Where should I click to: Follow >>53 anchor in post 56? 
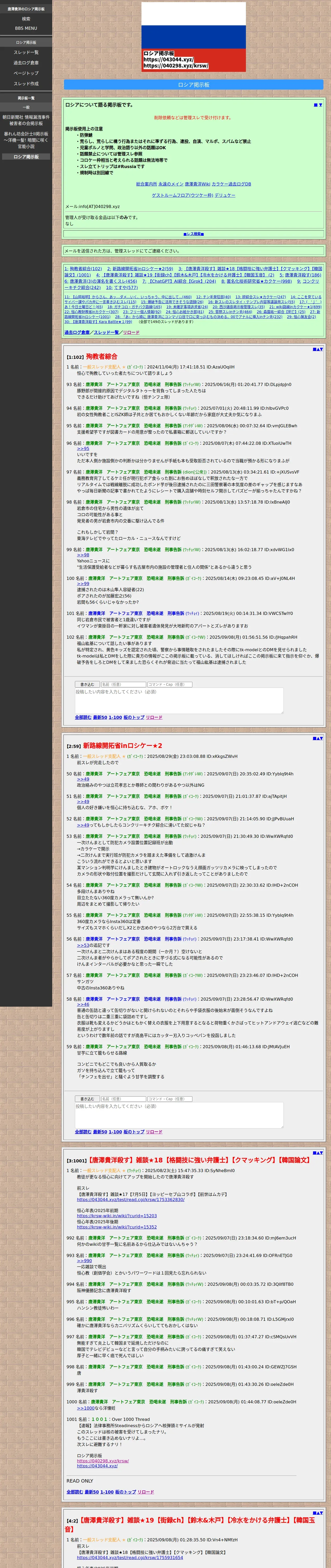tap(83, 945)
